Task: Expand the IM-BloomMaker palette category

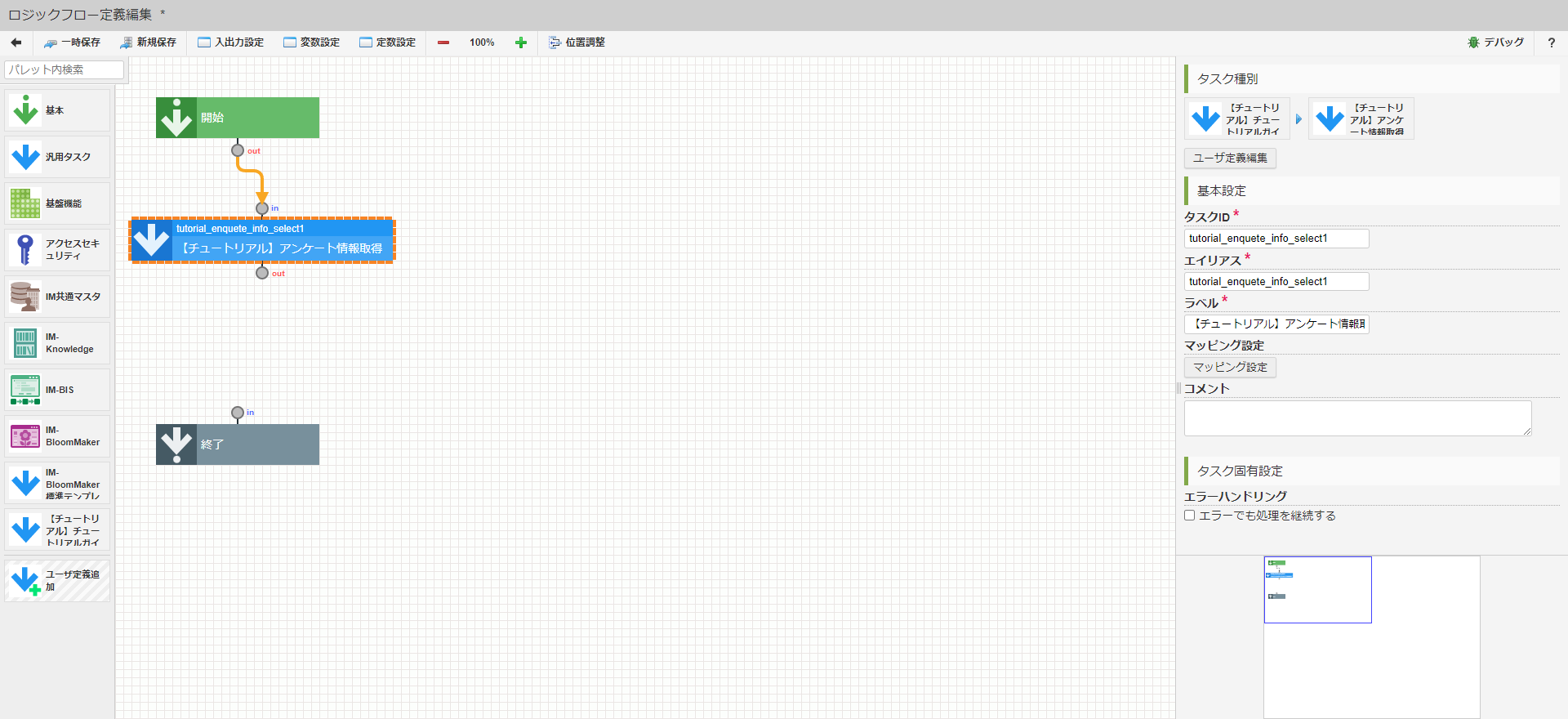Action: tap(57, 436)
